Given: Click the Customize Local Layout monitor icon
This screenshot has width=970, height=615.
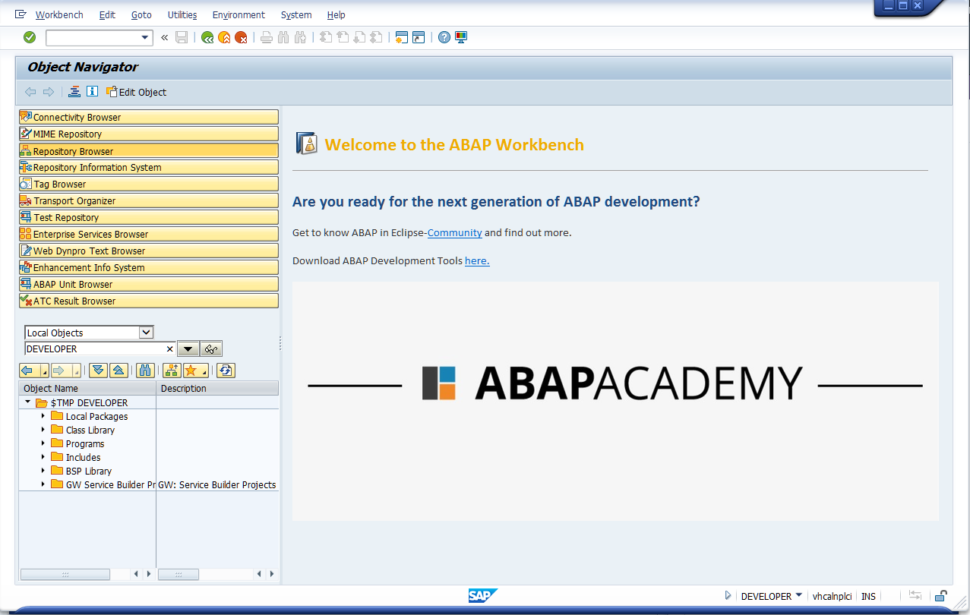Looking at the screenshot, I should (x=461, y=38).
